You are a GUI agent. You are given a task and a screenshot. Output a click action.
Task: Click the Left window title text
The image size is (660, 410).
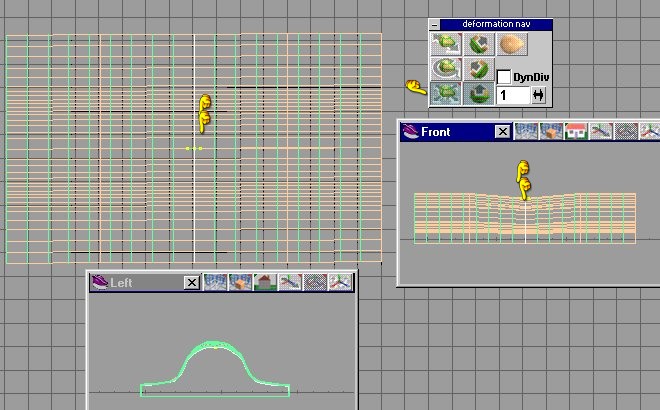121,283
